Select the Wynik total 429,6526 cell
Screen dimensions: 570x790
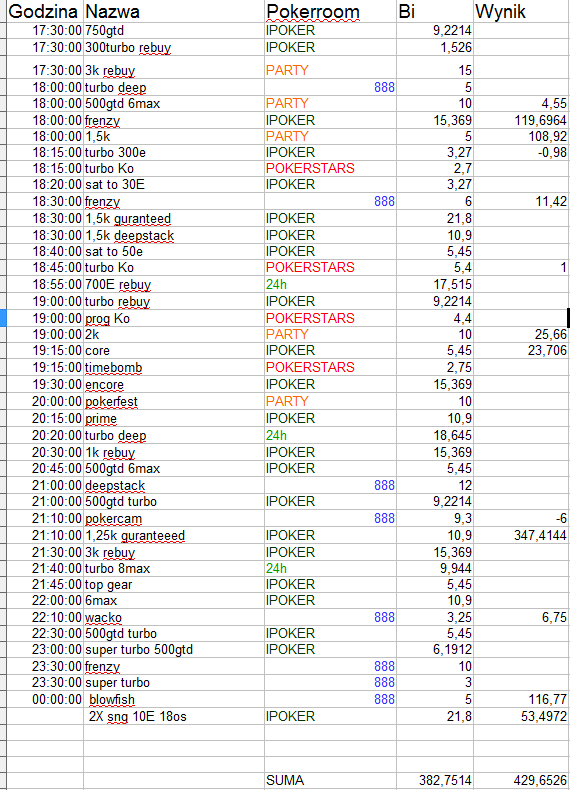tap(521, 780)
